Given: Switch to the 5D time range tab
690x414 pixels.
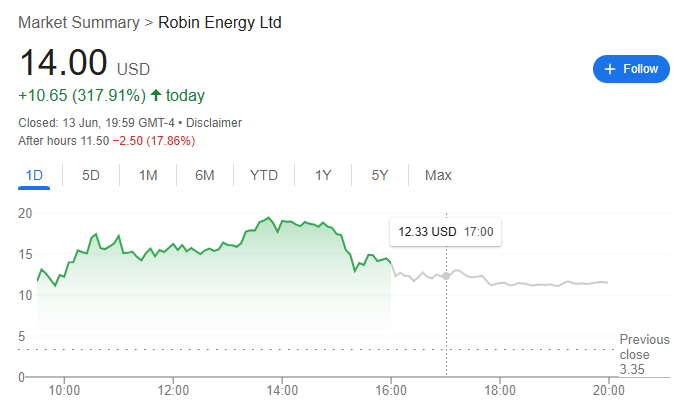Looking at the screenshot, I should (91, 175).
